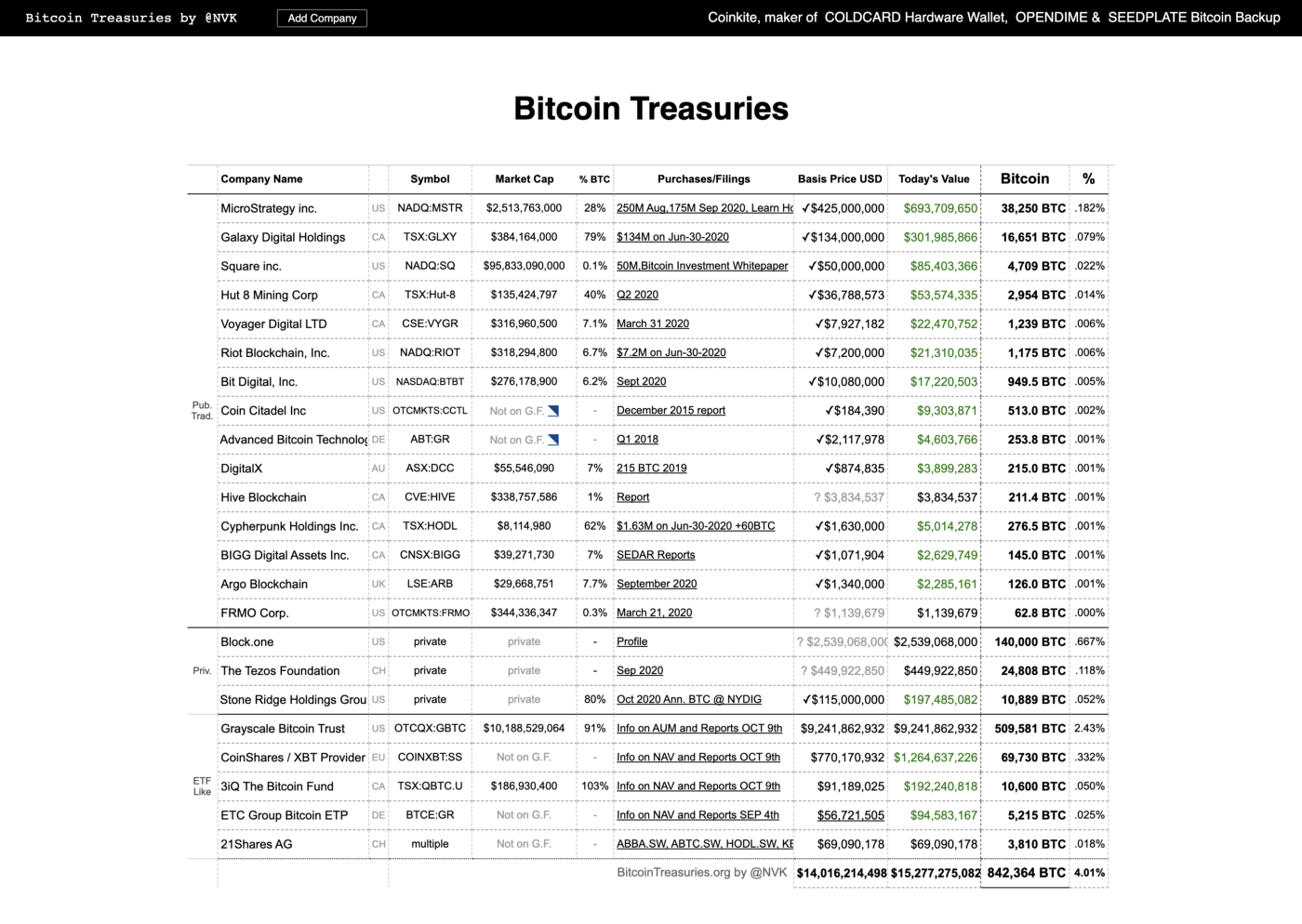The height and width of the screenshot is (924, 1302).
Task: Click blue flag icon in Coin Citadel row
Action: tap(553, 411)
